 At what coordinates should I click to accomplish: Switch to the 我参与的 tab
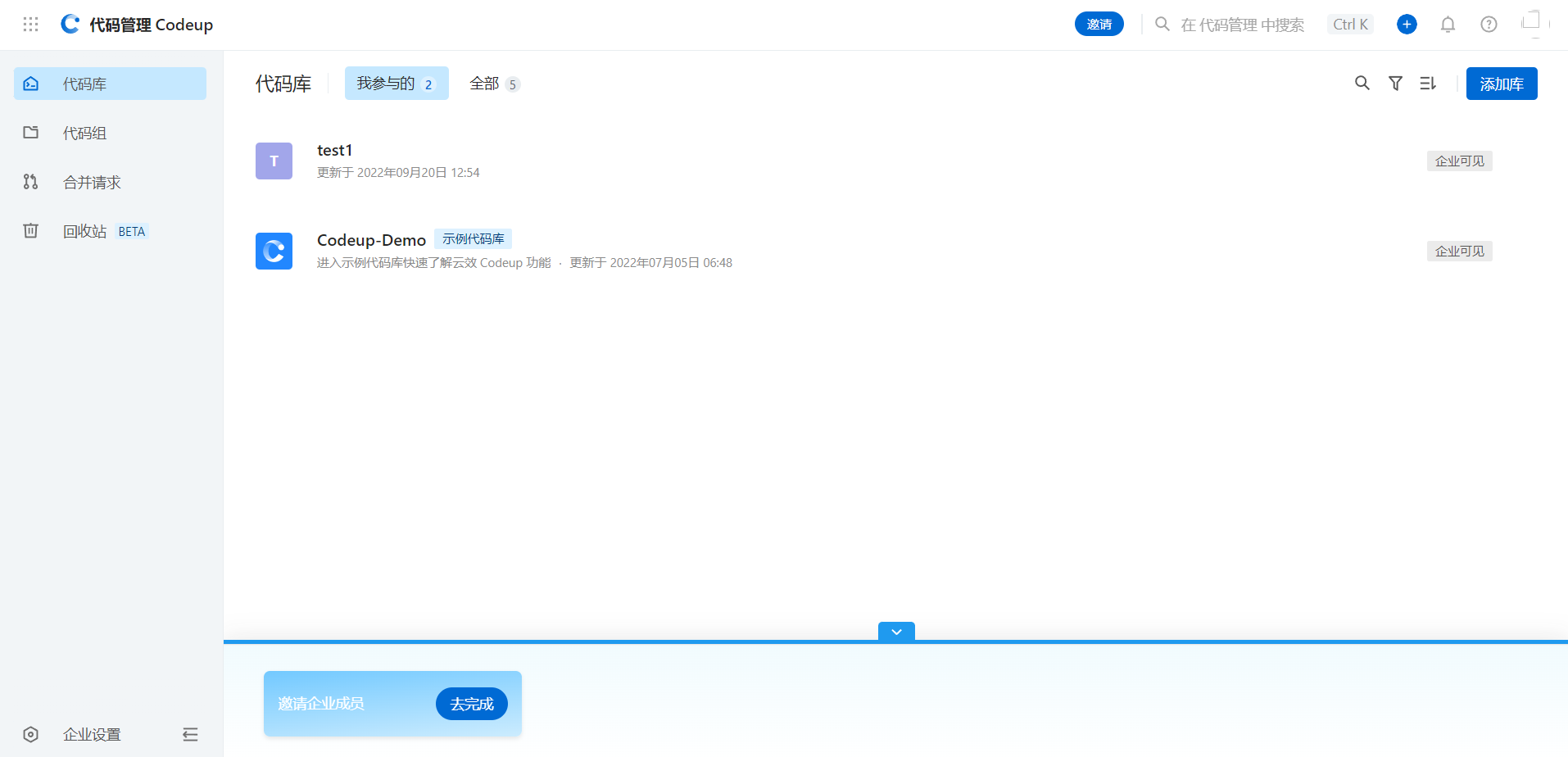click(x=397, y=84)
